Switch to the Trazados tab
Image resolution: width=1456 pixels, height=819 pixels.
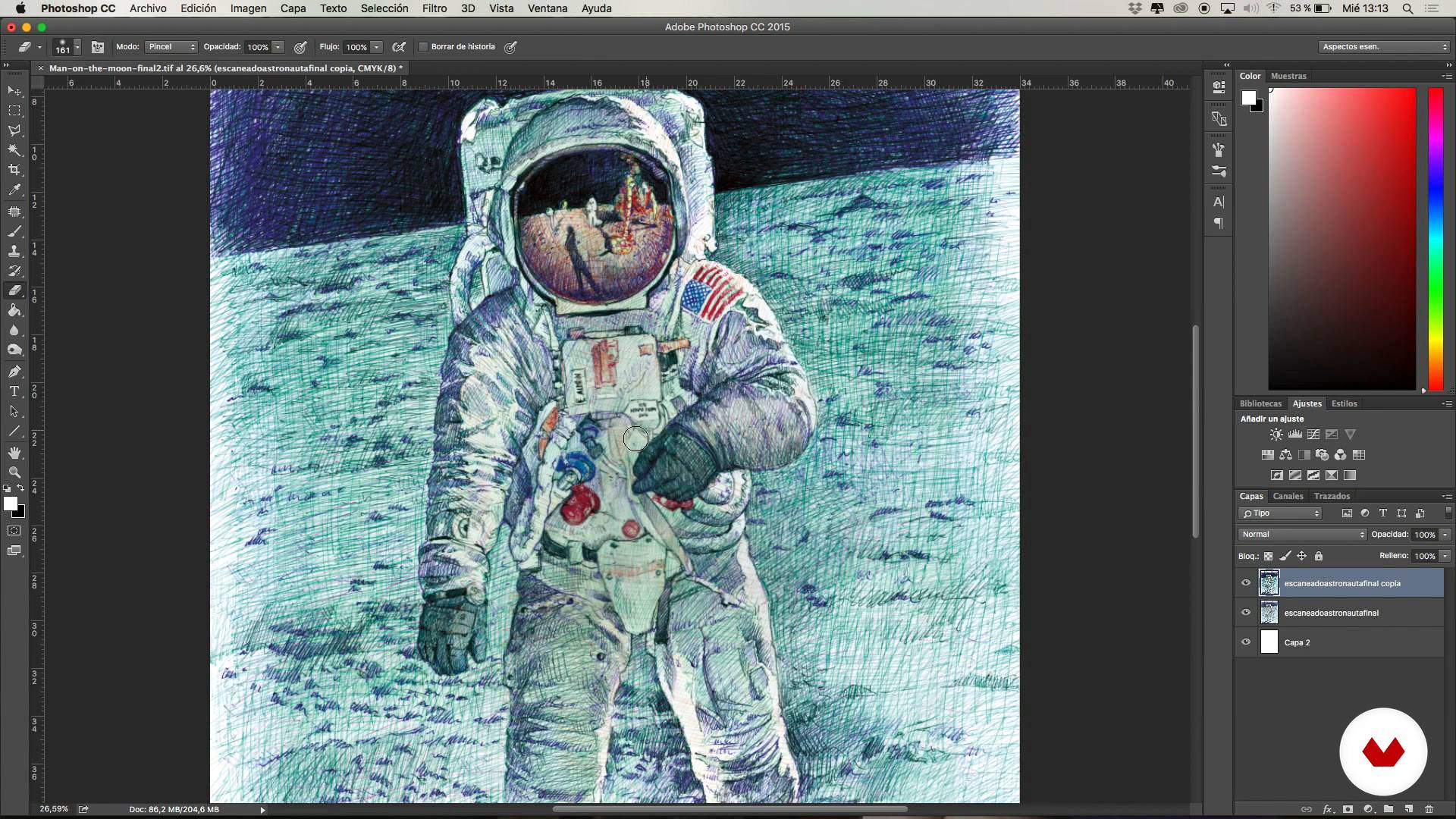pyautogui.click(x=1332, y=496)
